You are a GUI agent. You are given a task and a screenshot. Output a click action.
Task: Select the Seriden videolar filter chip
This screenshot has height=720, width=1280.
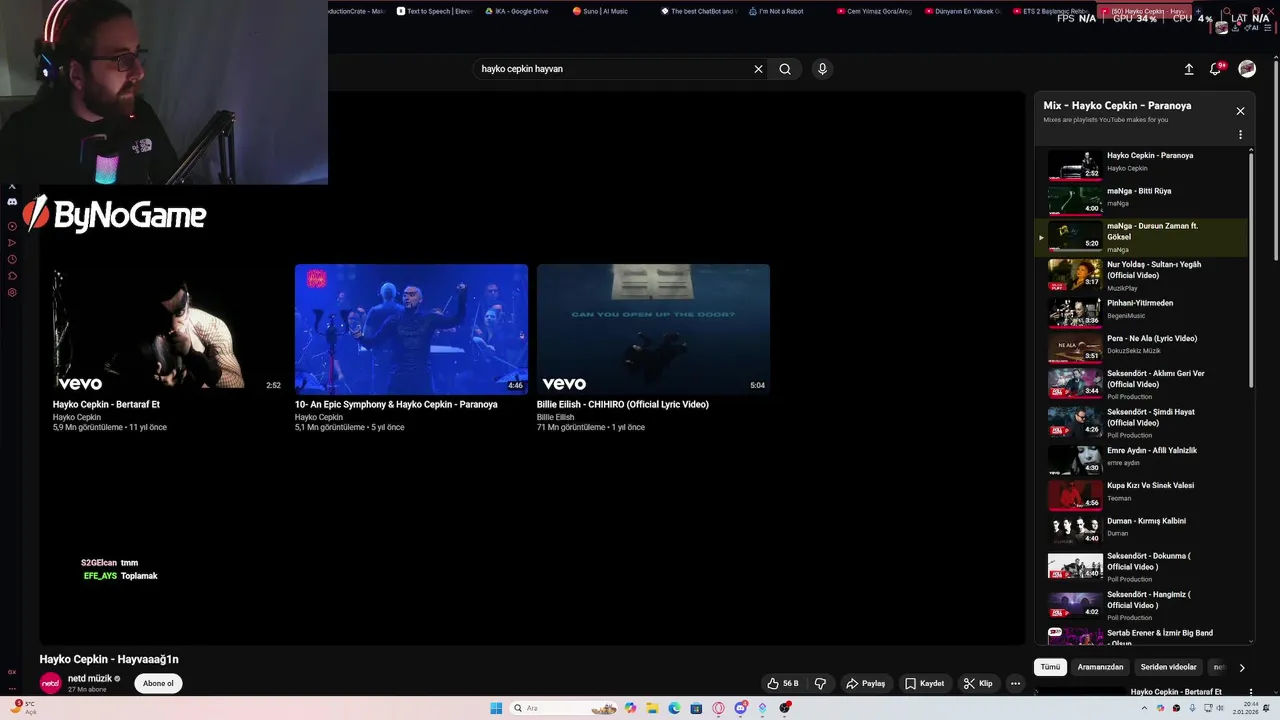click(1168, 667)
